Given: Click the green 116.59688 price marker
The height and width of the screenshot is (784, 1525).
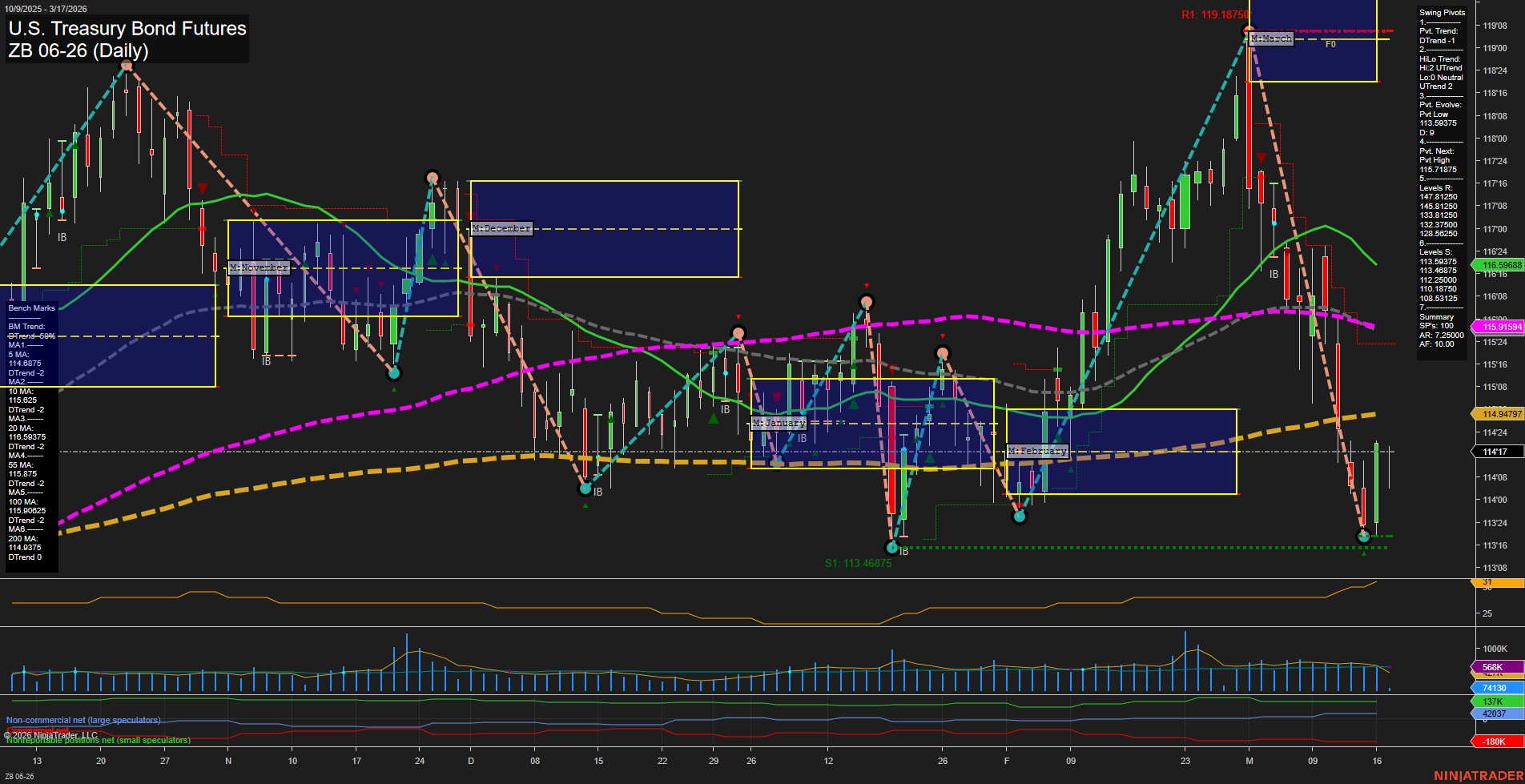Looking at the screenshot, I should point(1497,265).
